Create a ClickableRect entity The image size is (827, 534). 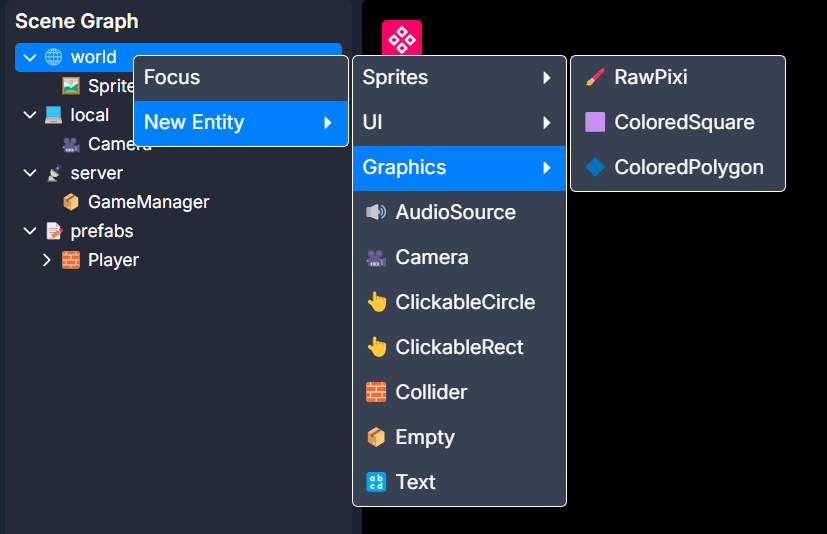pos(459,347)
